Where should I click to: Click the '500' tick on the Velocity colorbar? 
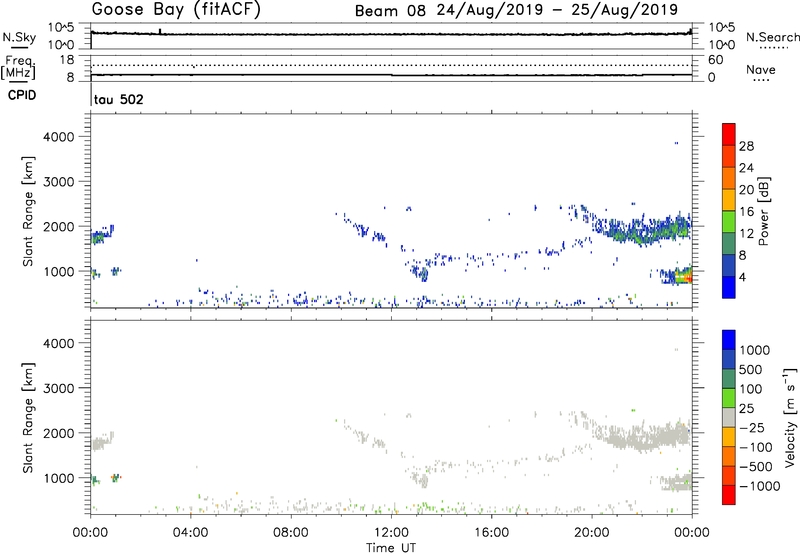pyautogui.click(x=751, y=370)
